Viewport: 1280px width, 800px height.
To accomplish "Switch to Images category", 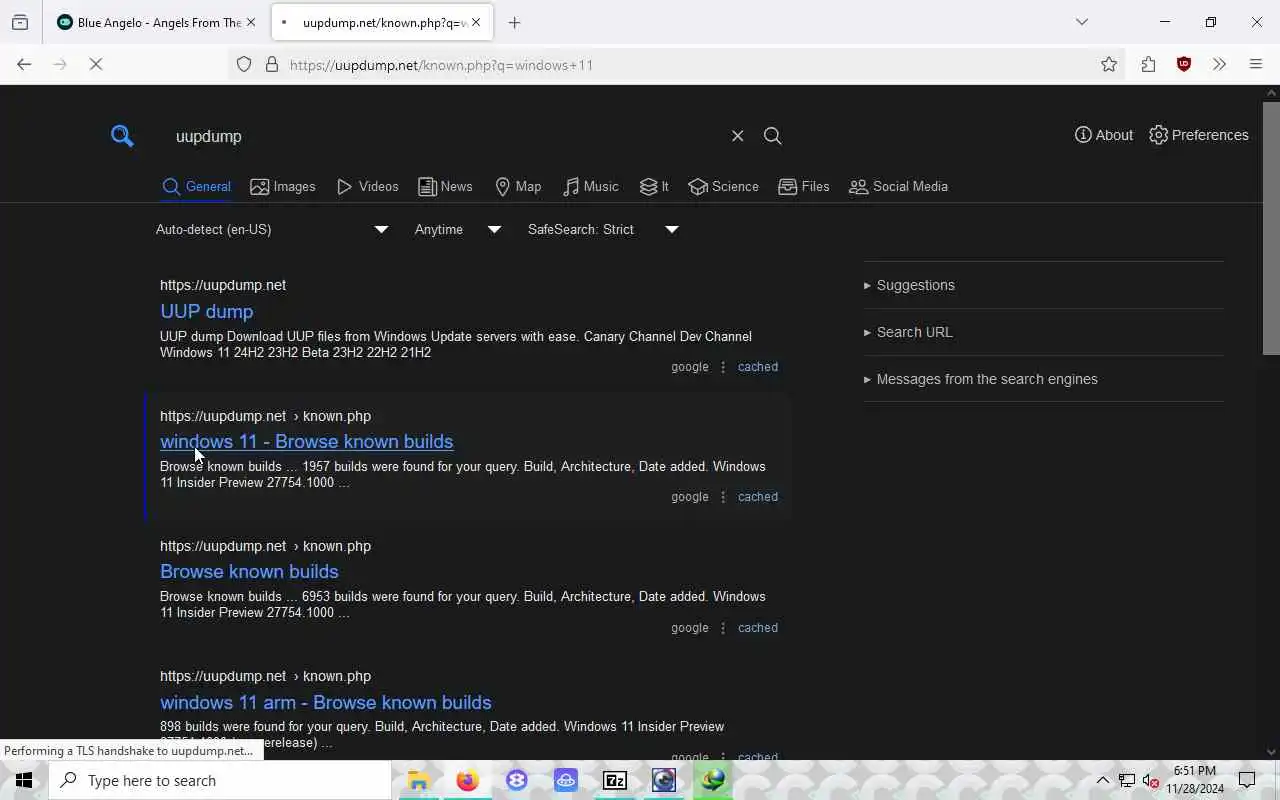I will 283,187.
